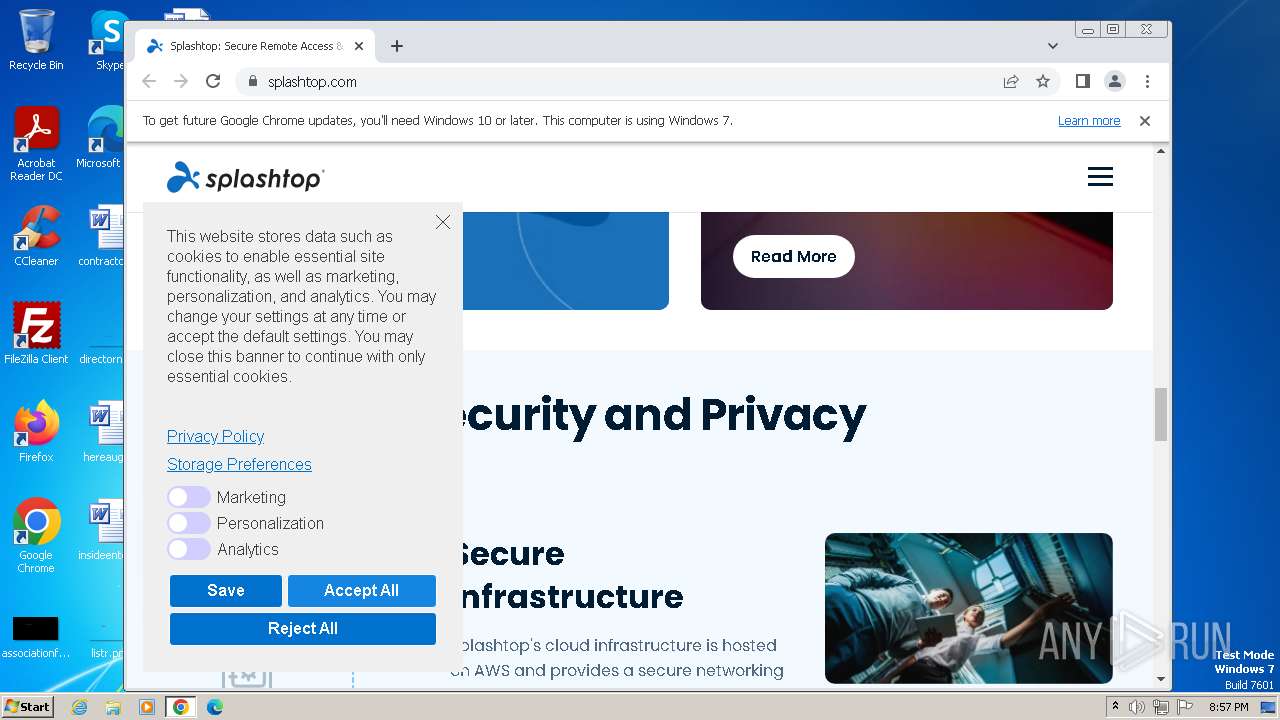The height and width of the screenshot is (720, 1280).
Task: Open the Privacy Policy link
Action: [215, 436]
